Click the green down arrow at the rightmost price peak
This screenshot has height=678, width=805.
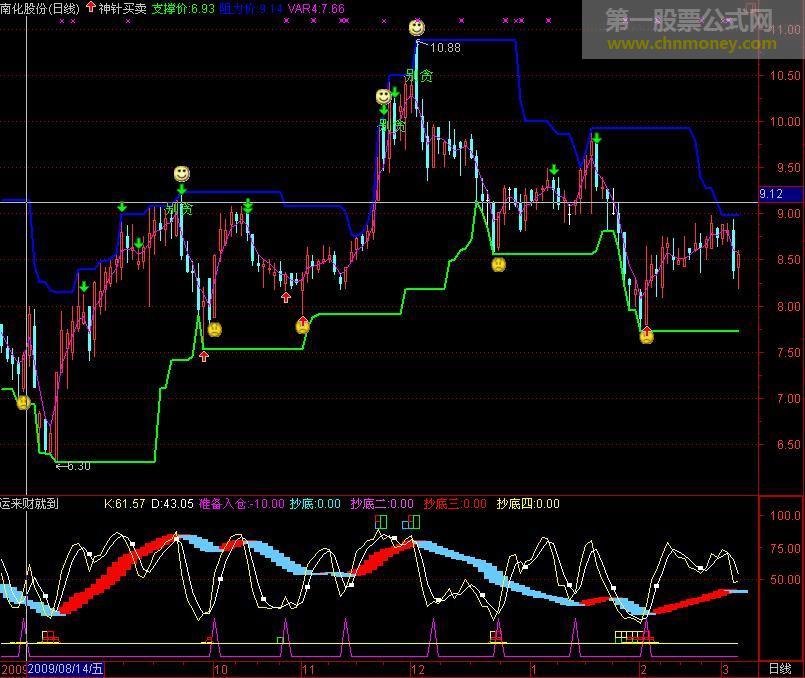pos(596,139)
